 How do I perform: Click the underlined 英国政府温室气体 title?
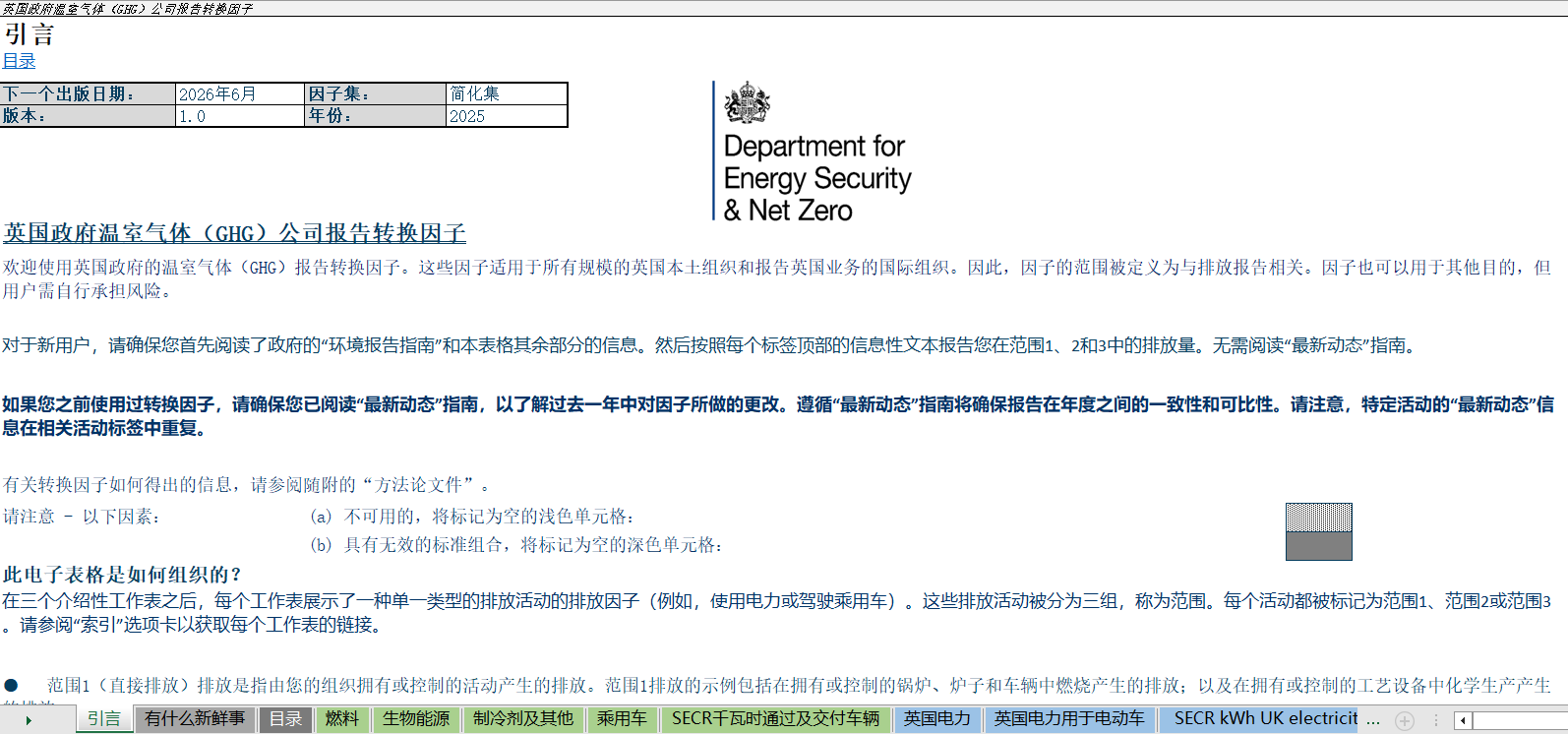tap(234, 233)
